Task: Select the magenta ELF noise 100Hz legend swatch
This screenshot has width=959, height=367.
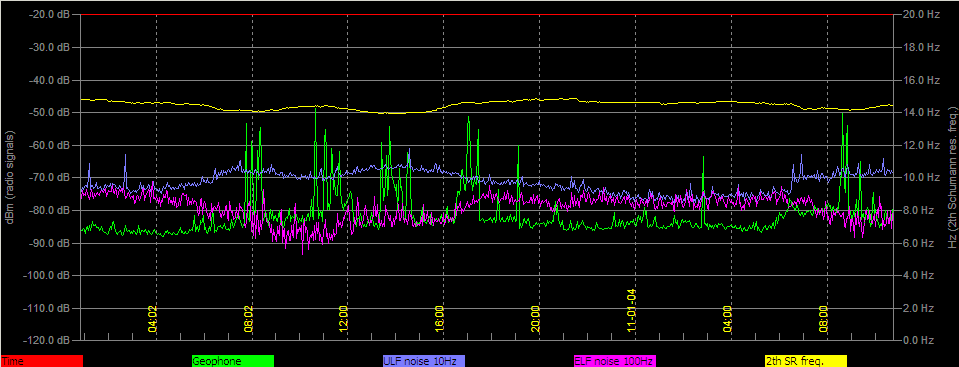Action: (x=614, y=361)
